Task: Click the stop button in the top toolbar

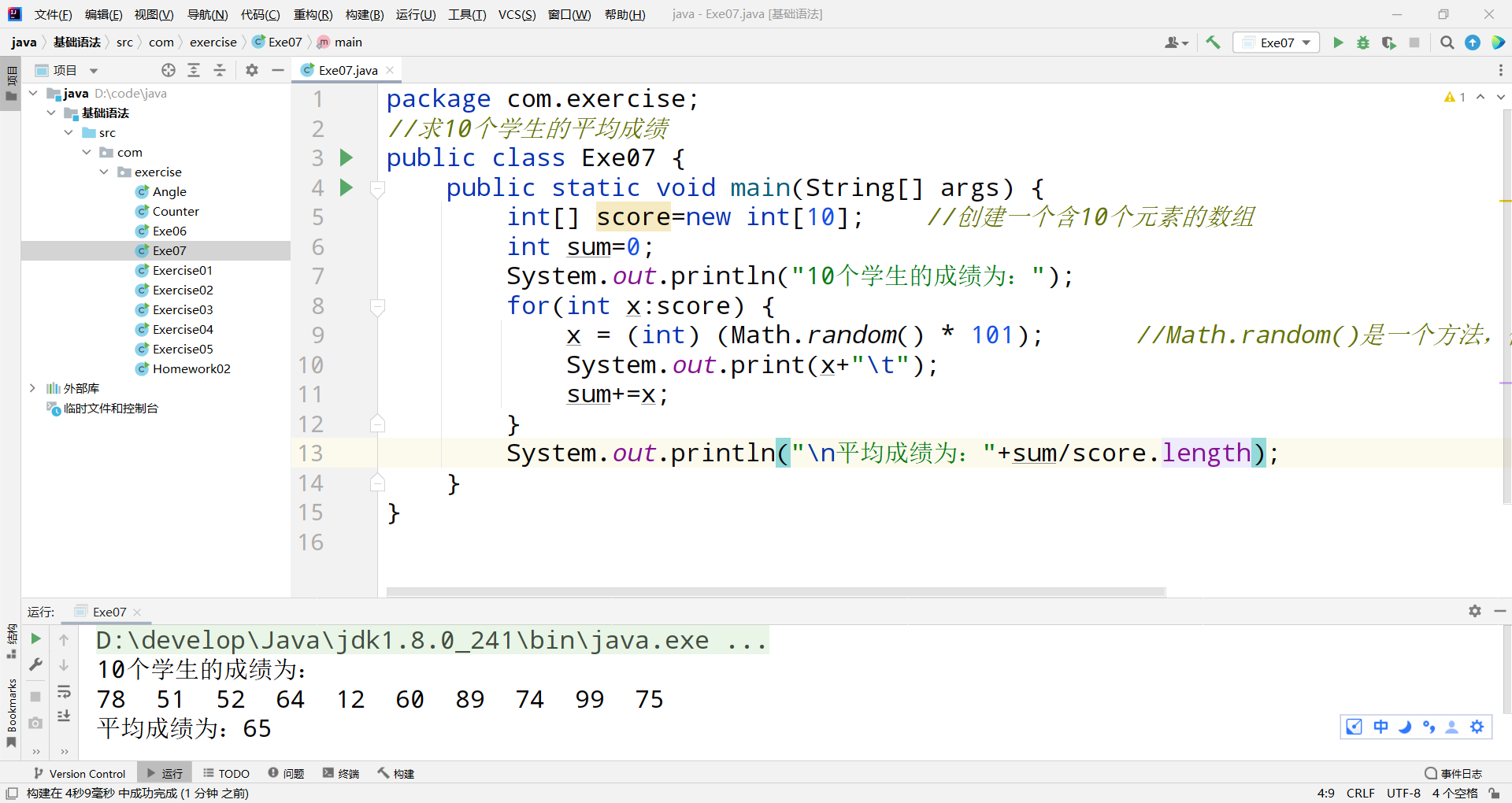Action: click(1414, 43)
